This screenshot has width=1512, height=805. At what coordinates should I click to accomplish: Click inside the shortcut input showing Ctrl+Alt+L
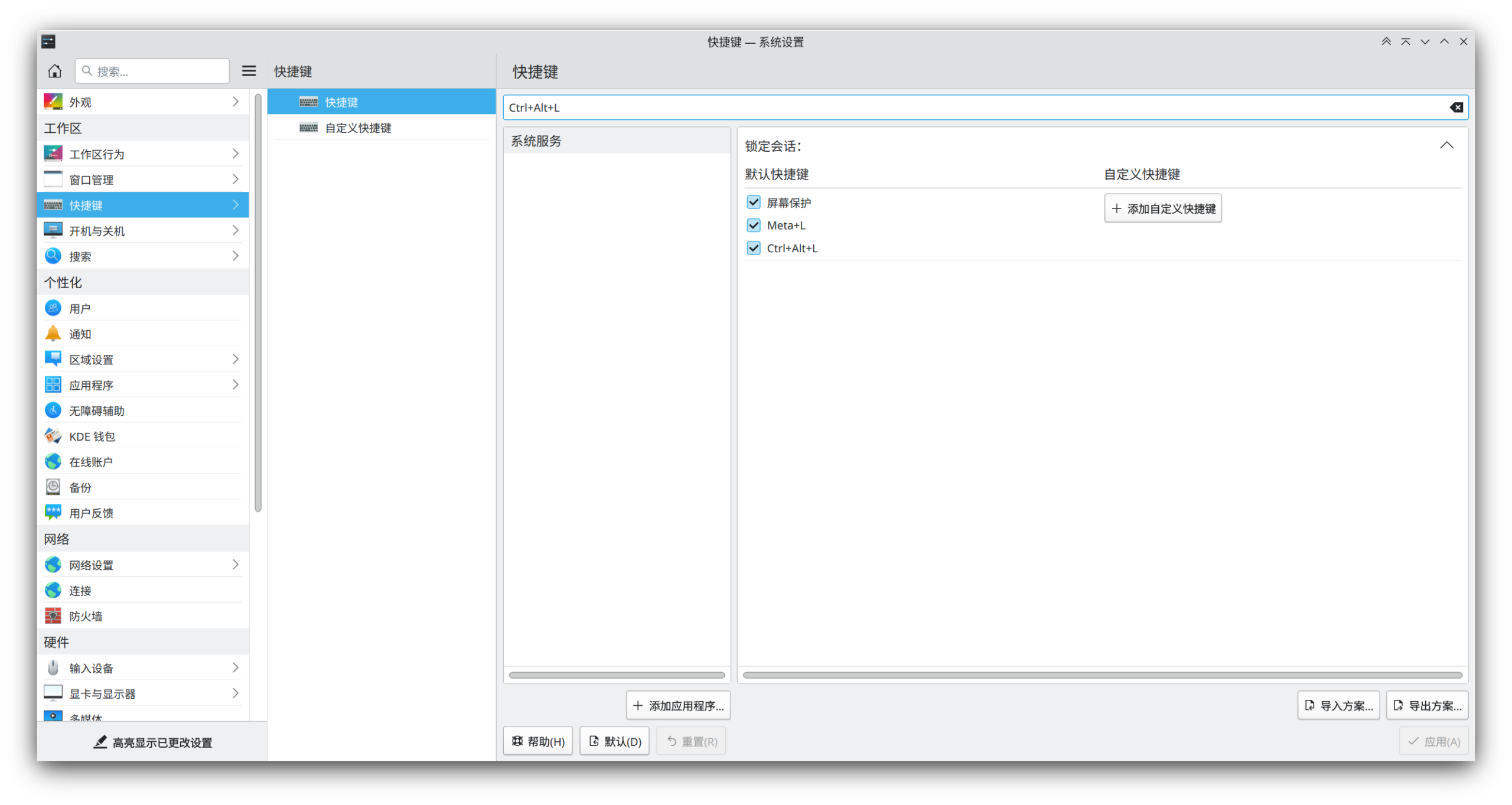click(886, 107)
